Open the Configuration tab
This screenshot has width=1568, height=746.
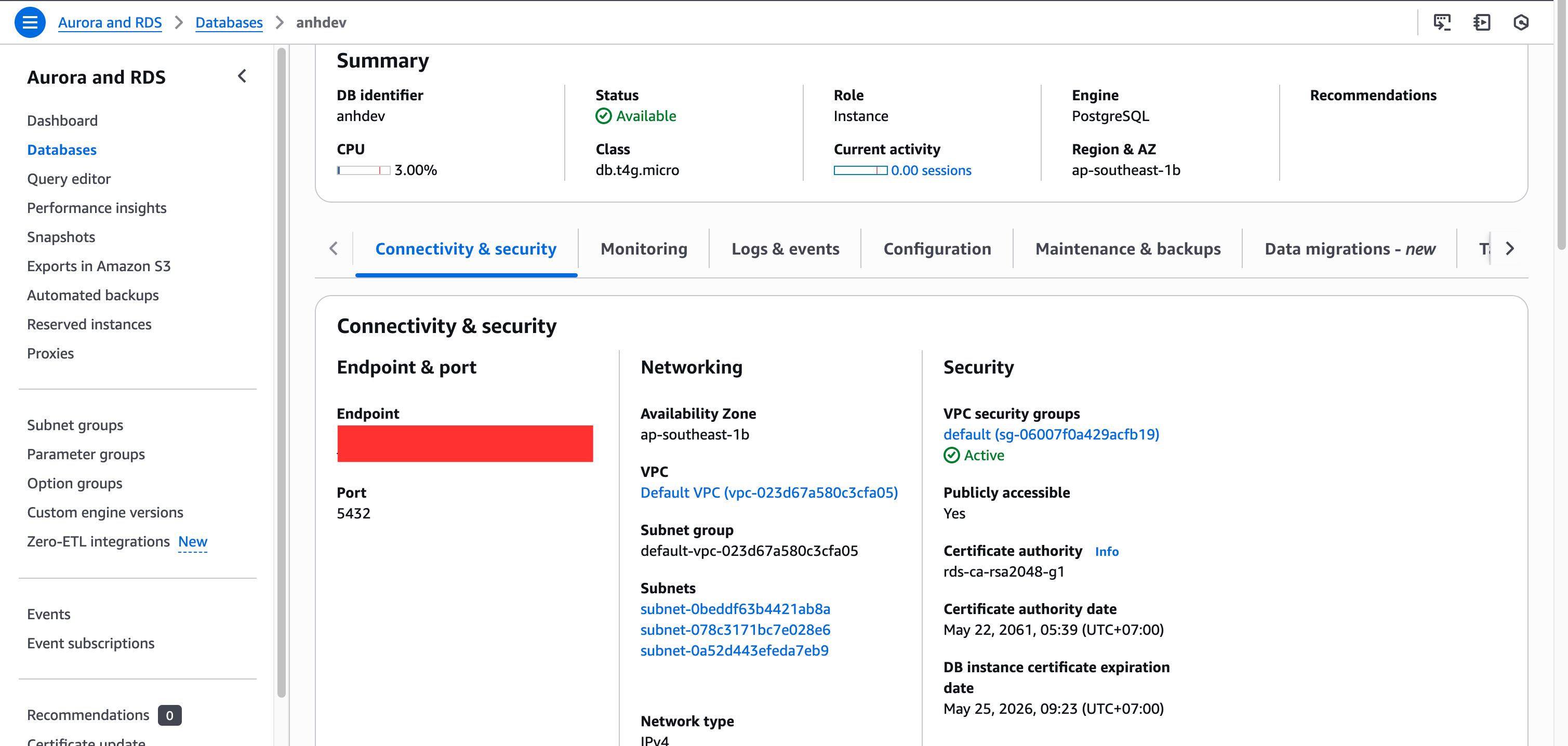tap(937, 249)
